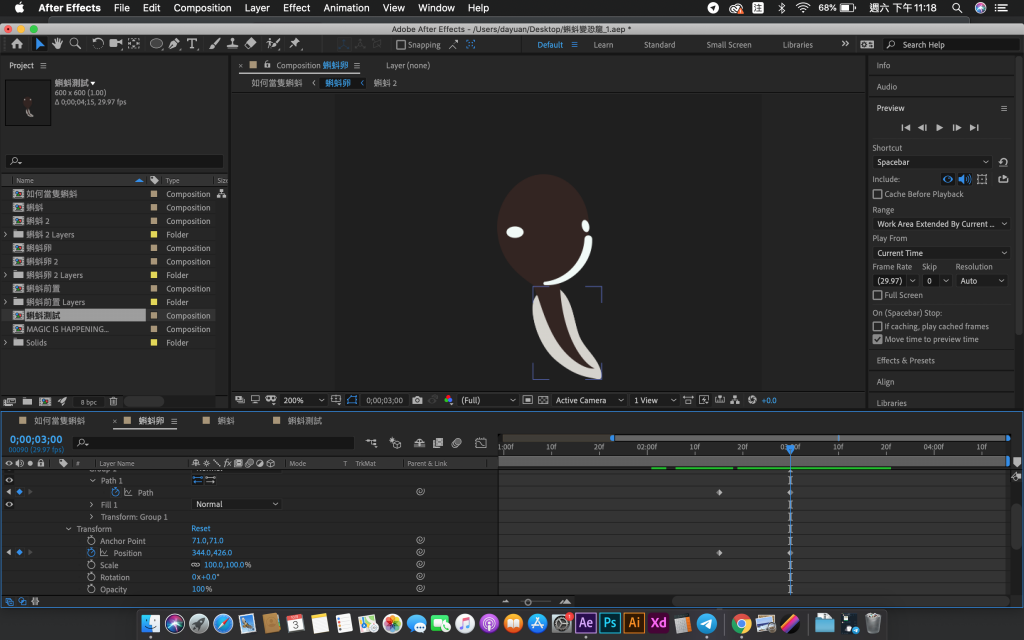Switch to Small Screen workspace tab
The height and width of the screenshot is (640, 1024).
[728, 45]
